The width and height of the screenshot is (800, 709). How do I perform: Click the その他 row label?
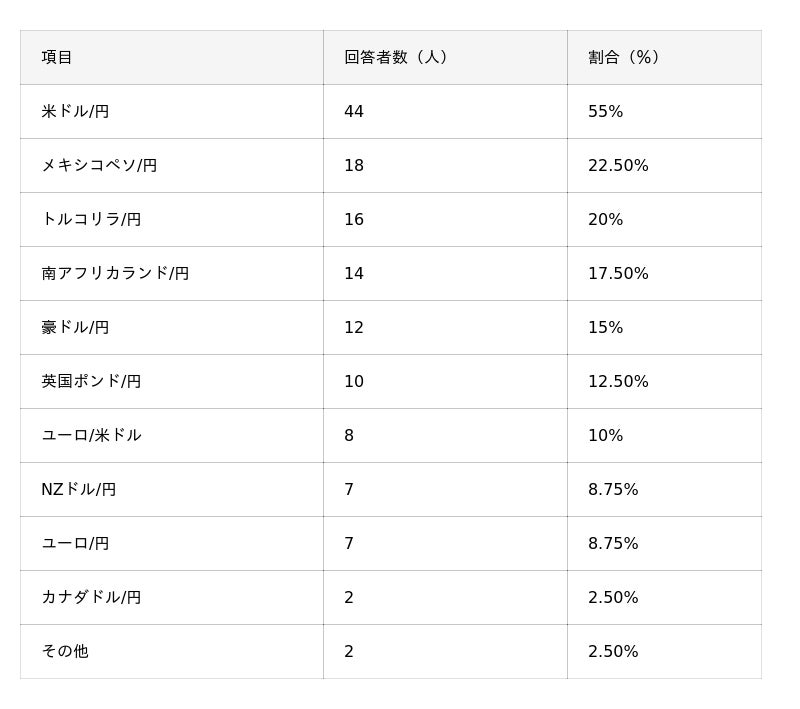(65, 651)
